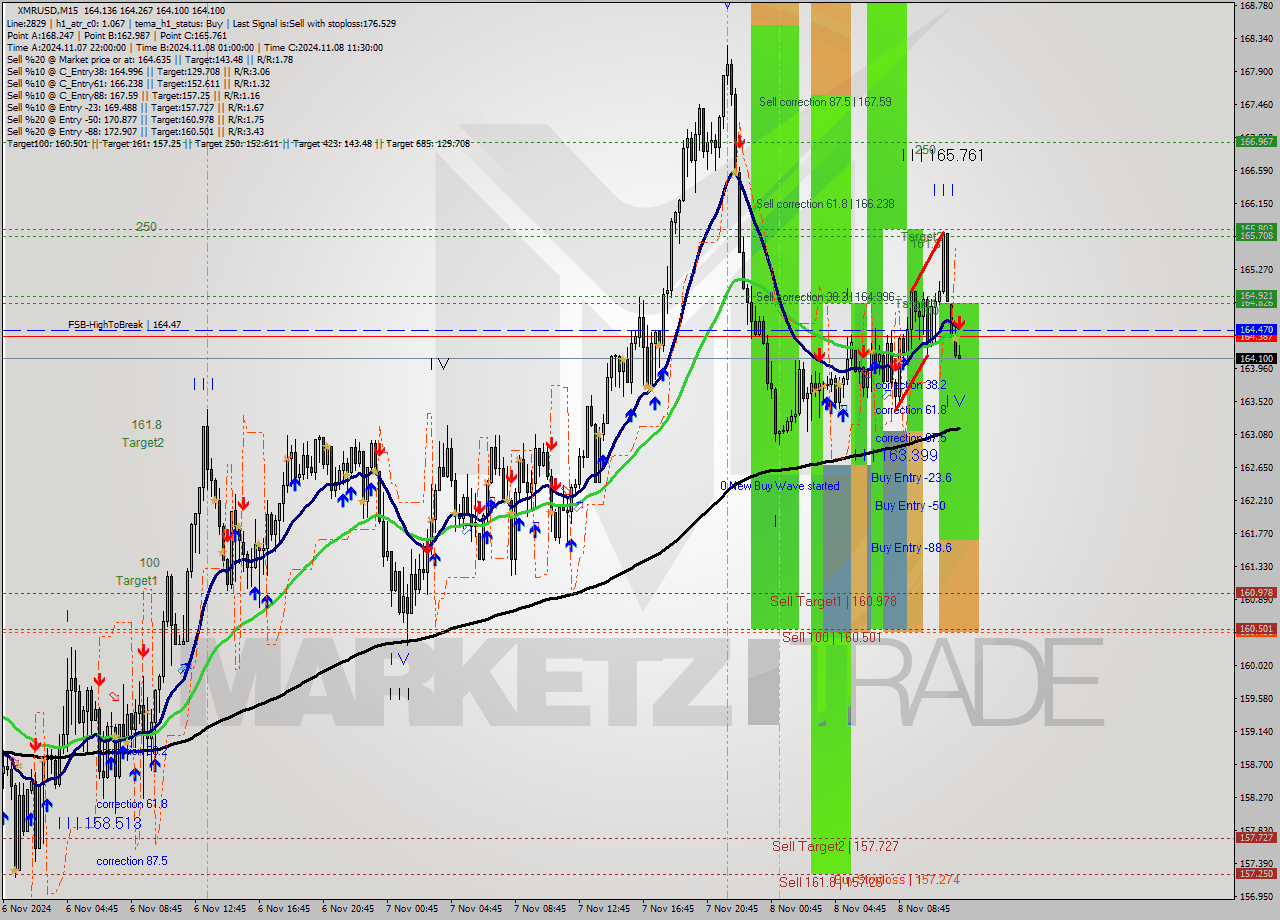
Task: Select the 'Buy Entry -50' label
Action: (910, 506)
